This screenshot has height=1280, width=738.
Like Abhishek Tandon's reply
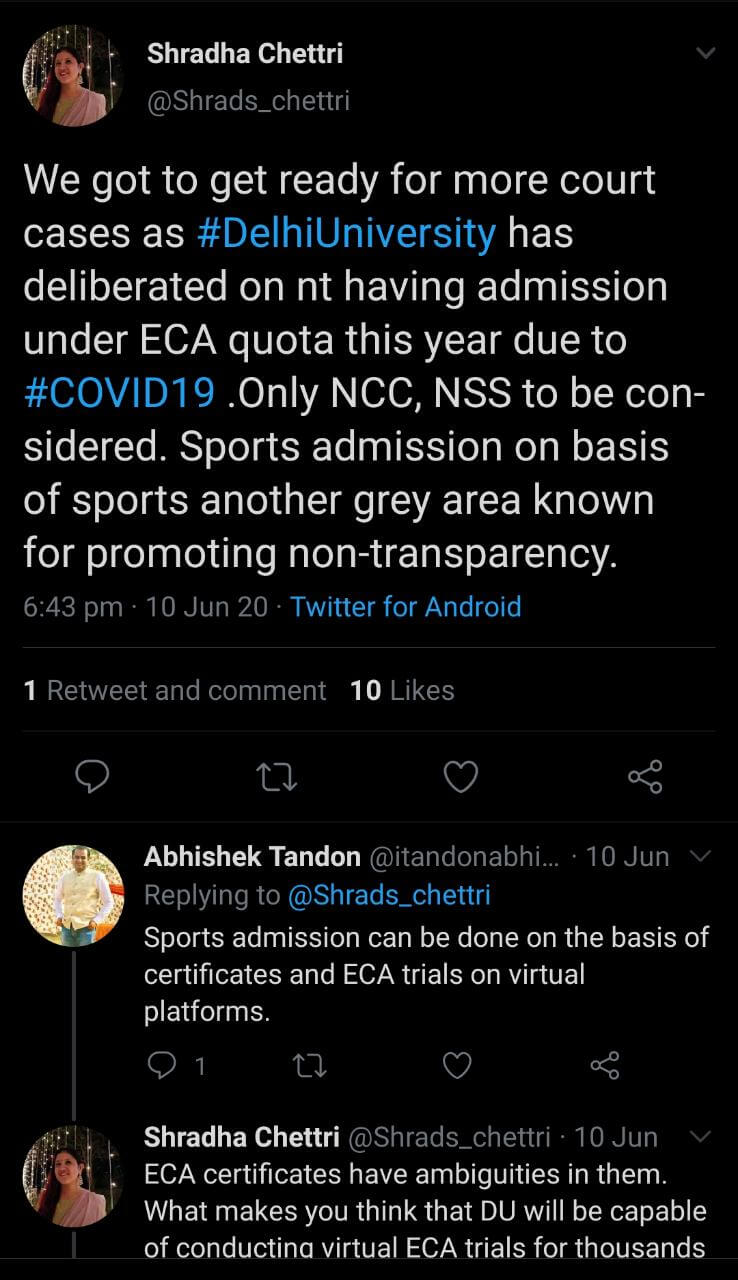click(x=457, y=1066)
